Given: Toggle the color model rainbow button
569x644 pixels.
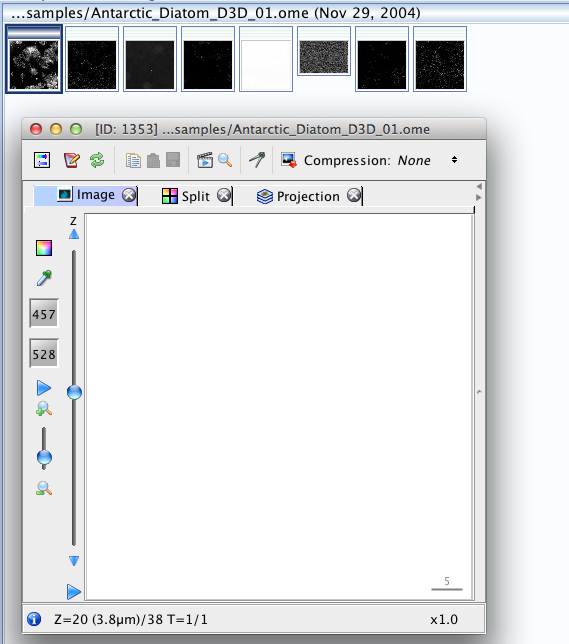Looking at the screenshot, I should 44,248.
